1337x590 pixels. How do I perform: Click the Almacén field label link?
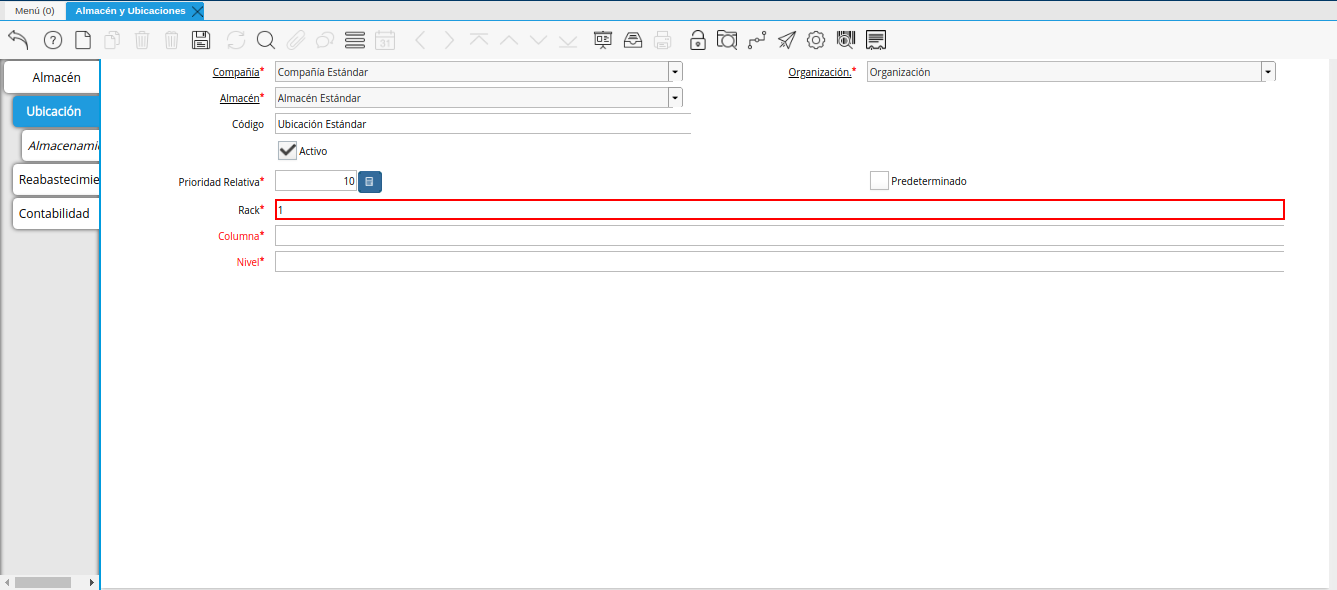tap(239, 98)
